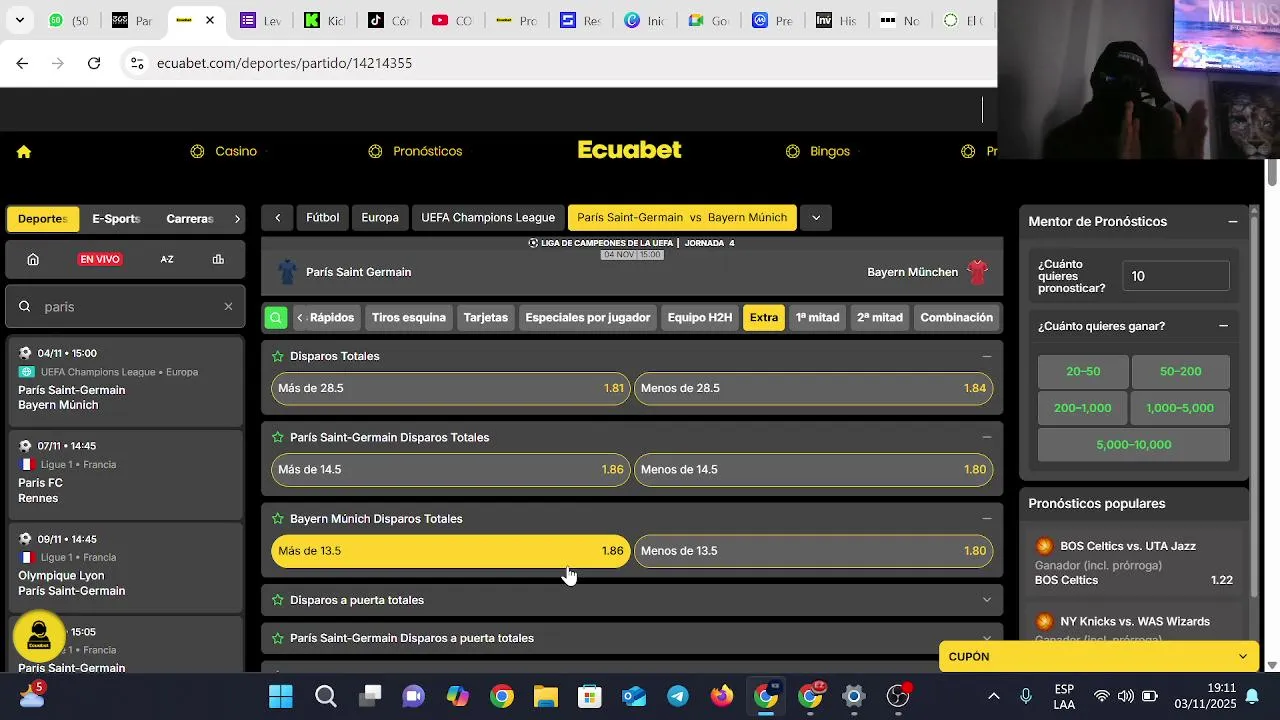Switch to the 1ª mitad tab
Screen dimensions: 1280x720
pos(817,318)
